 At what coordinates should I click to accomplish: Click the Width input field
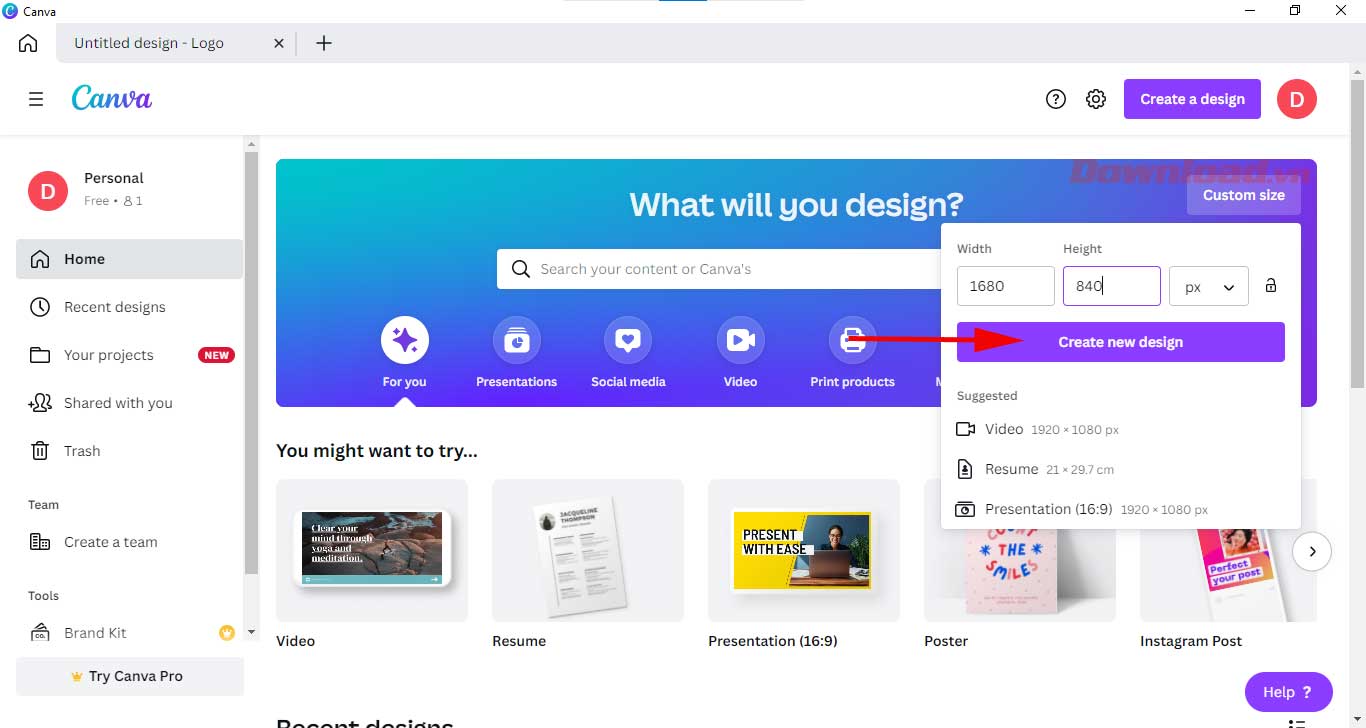(1005, 286)
